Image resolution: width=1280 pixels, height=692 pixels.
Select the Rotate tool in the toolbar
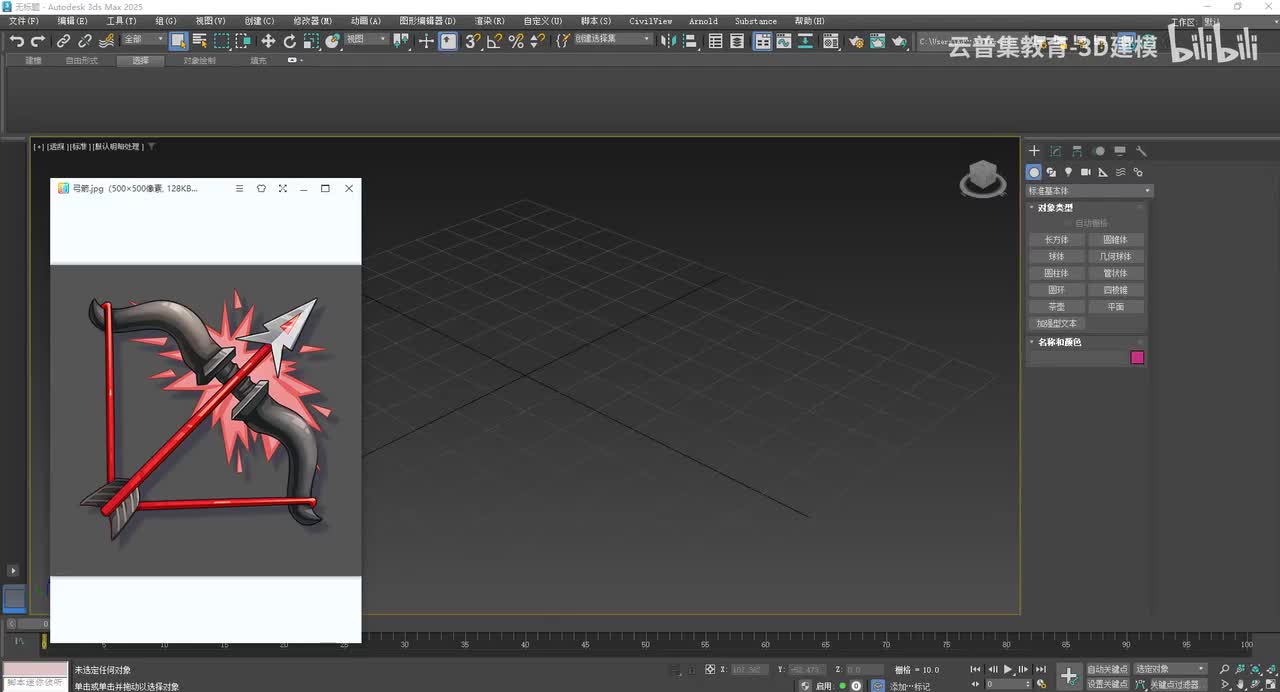coord(289,41)
